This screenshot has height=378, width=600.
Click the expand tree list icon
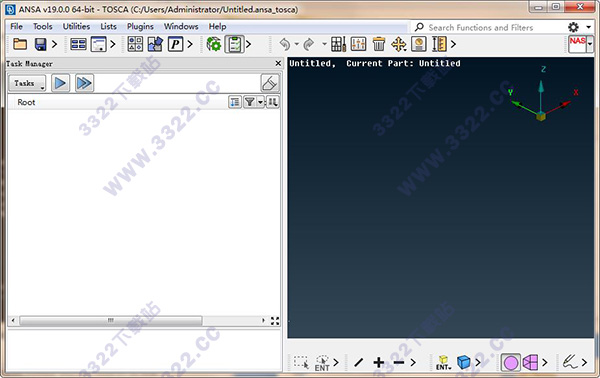click(x=235, y=102)
